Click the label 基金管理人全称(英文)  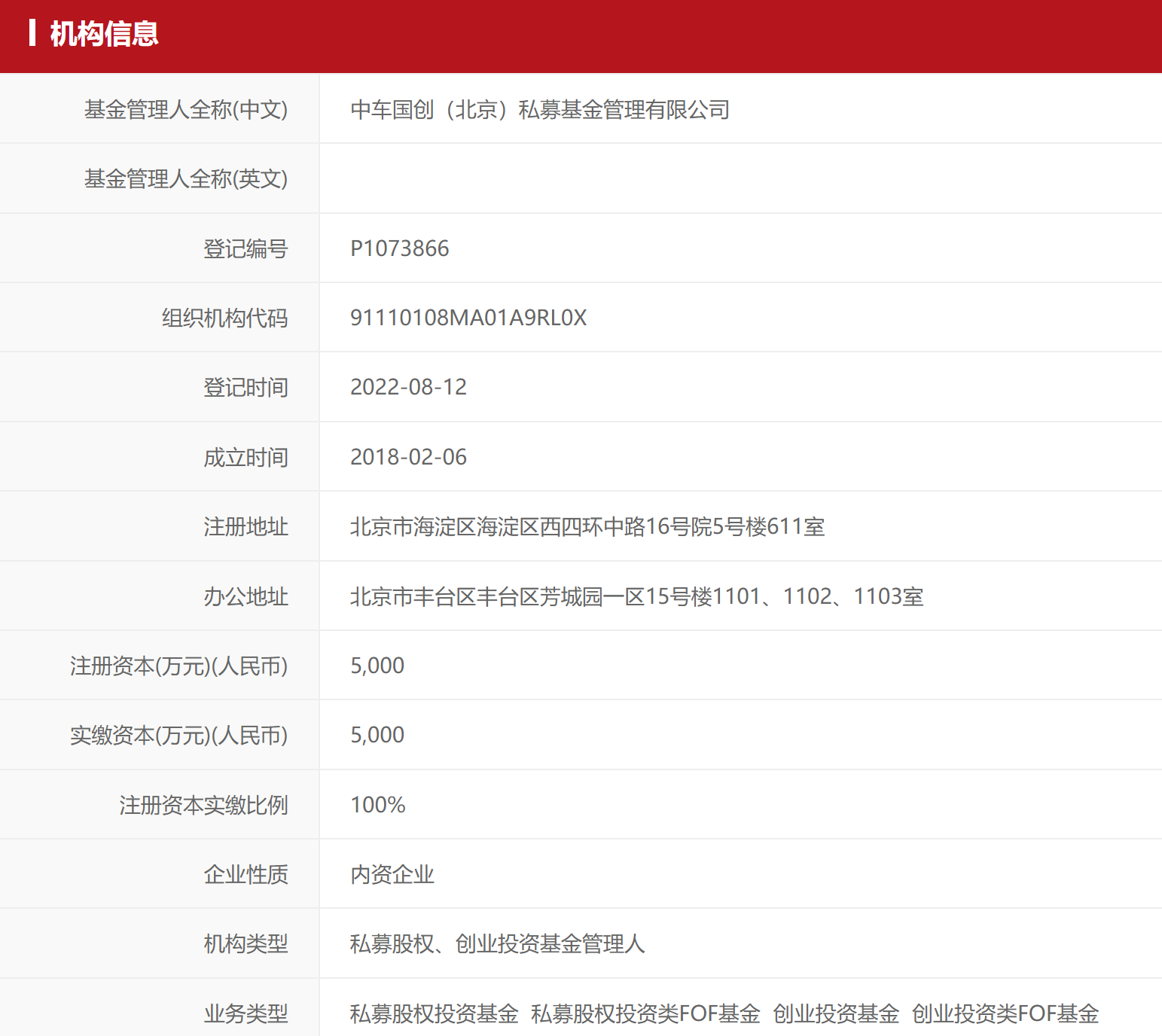point(186,179)
